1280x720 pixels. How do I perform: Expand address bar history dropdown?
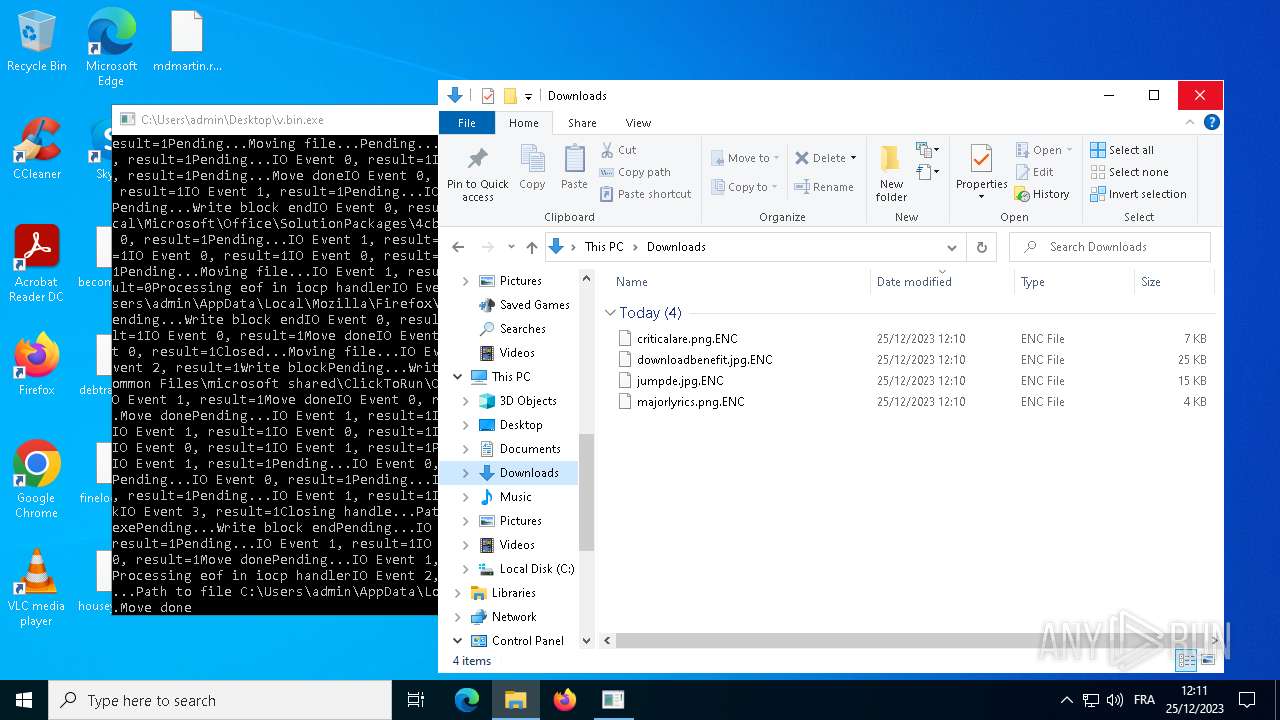pos(951,247)
